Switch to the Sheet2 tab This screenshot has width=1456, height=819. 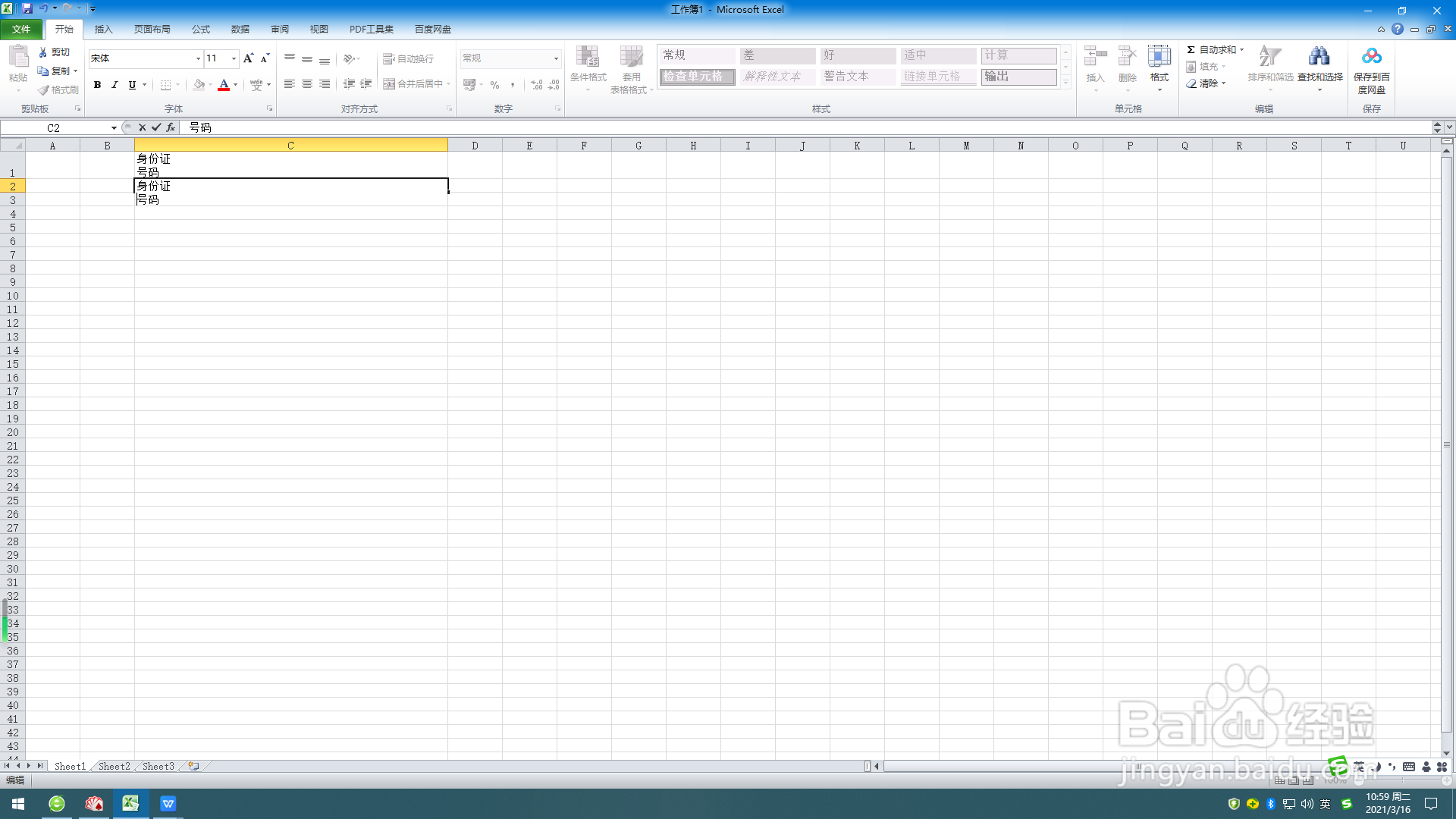point(114,766)
